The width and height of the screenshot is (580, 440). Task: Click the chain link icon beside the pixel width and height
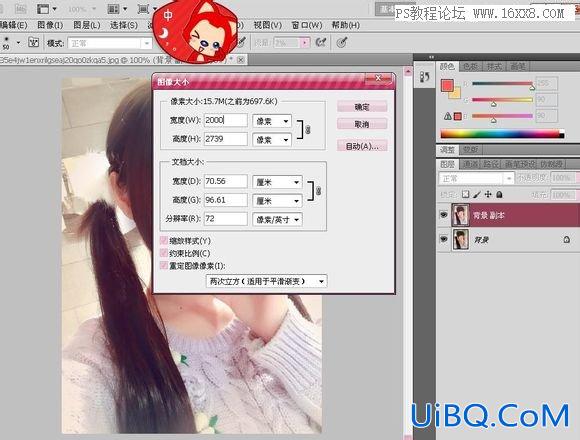308,130
